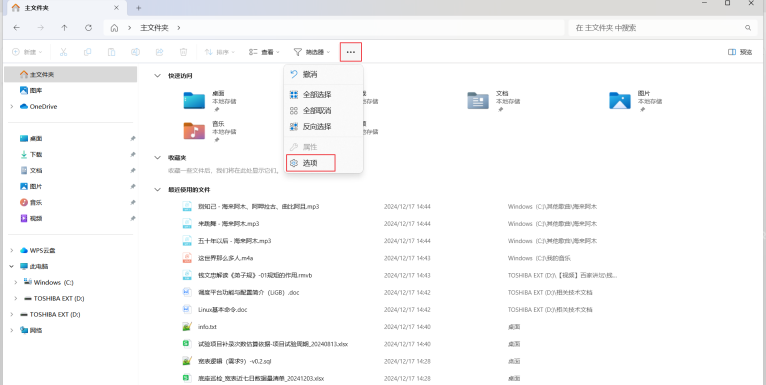Click the 文档 folder icon in Quick access

point(478,100)
